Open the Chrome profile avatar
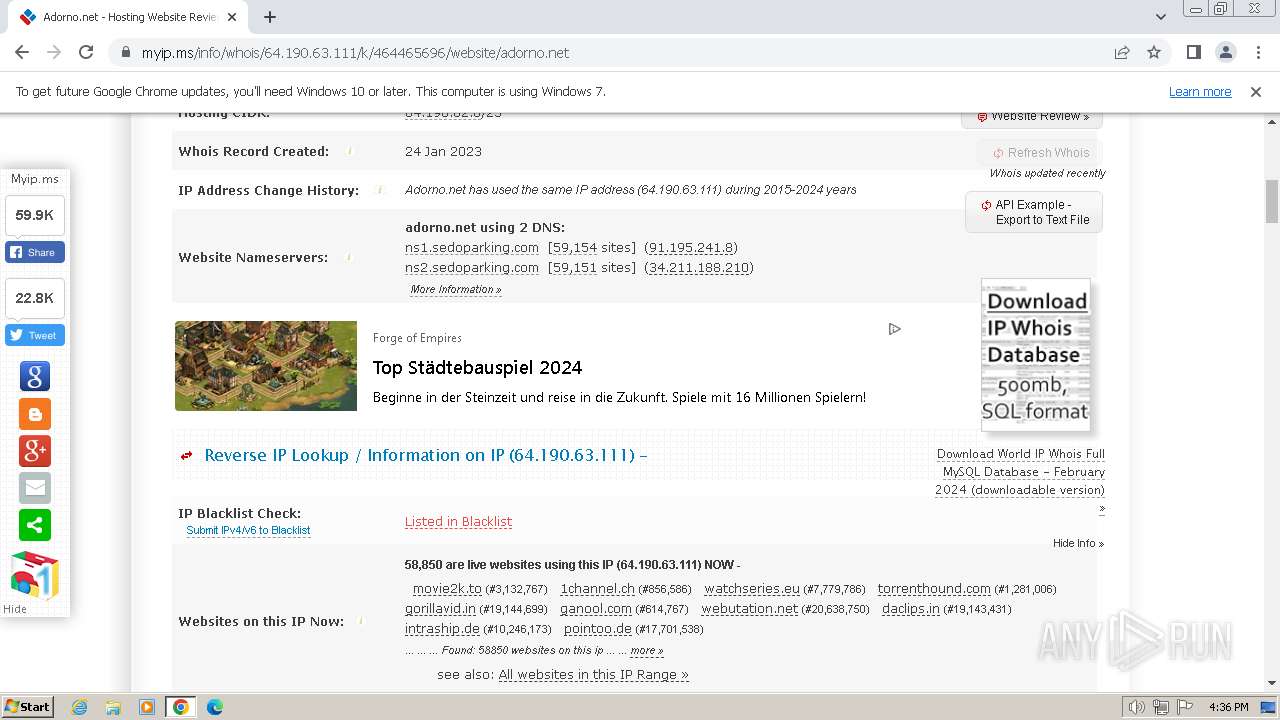This screenshot has height=720, width=1280. click(1225, 52)
